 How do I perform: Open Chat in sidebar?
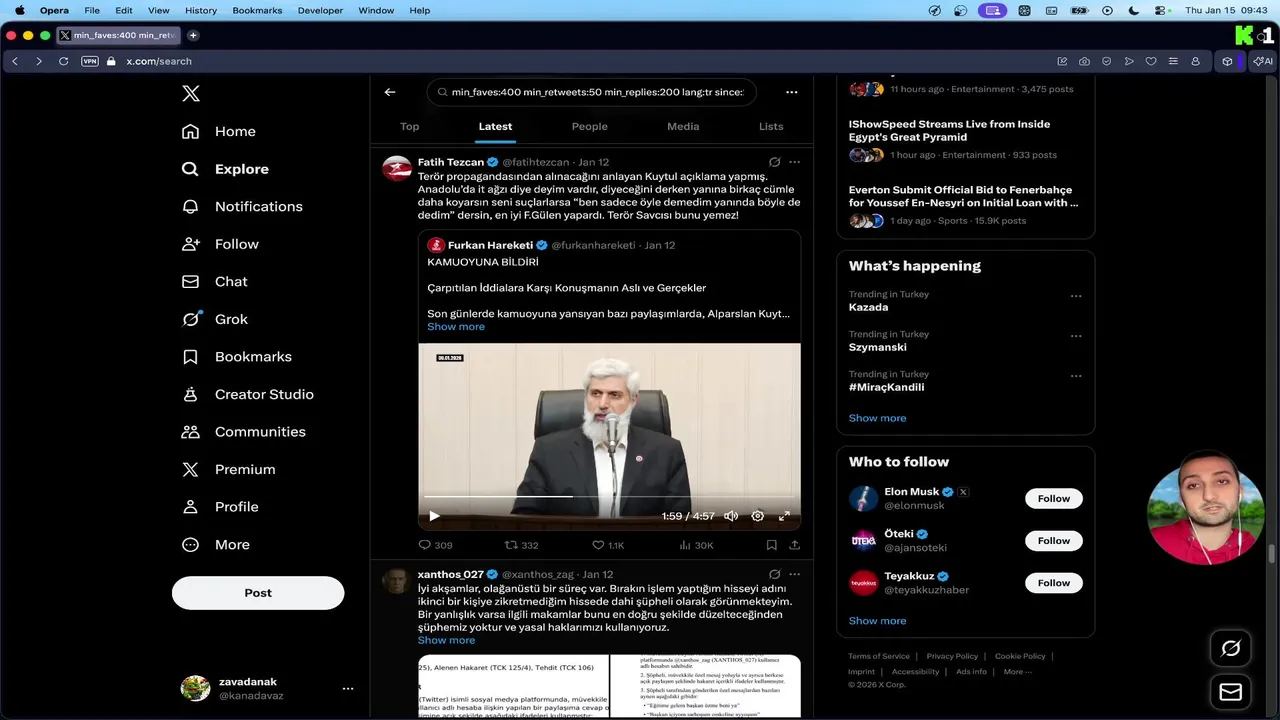click(x=215, y=282)
